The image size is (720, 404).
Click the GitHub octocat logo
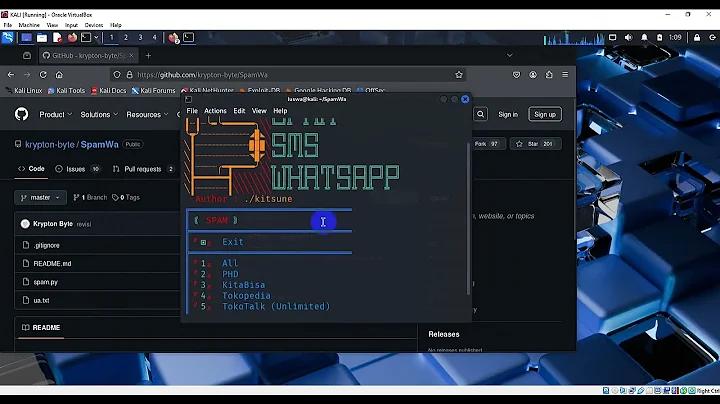tap(21, 114)
